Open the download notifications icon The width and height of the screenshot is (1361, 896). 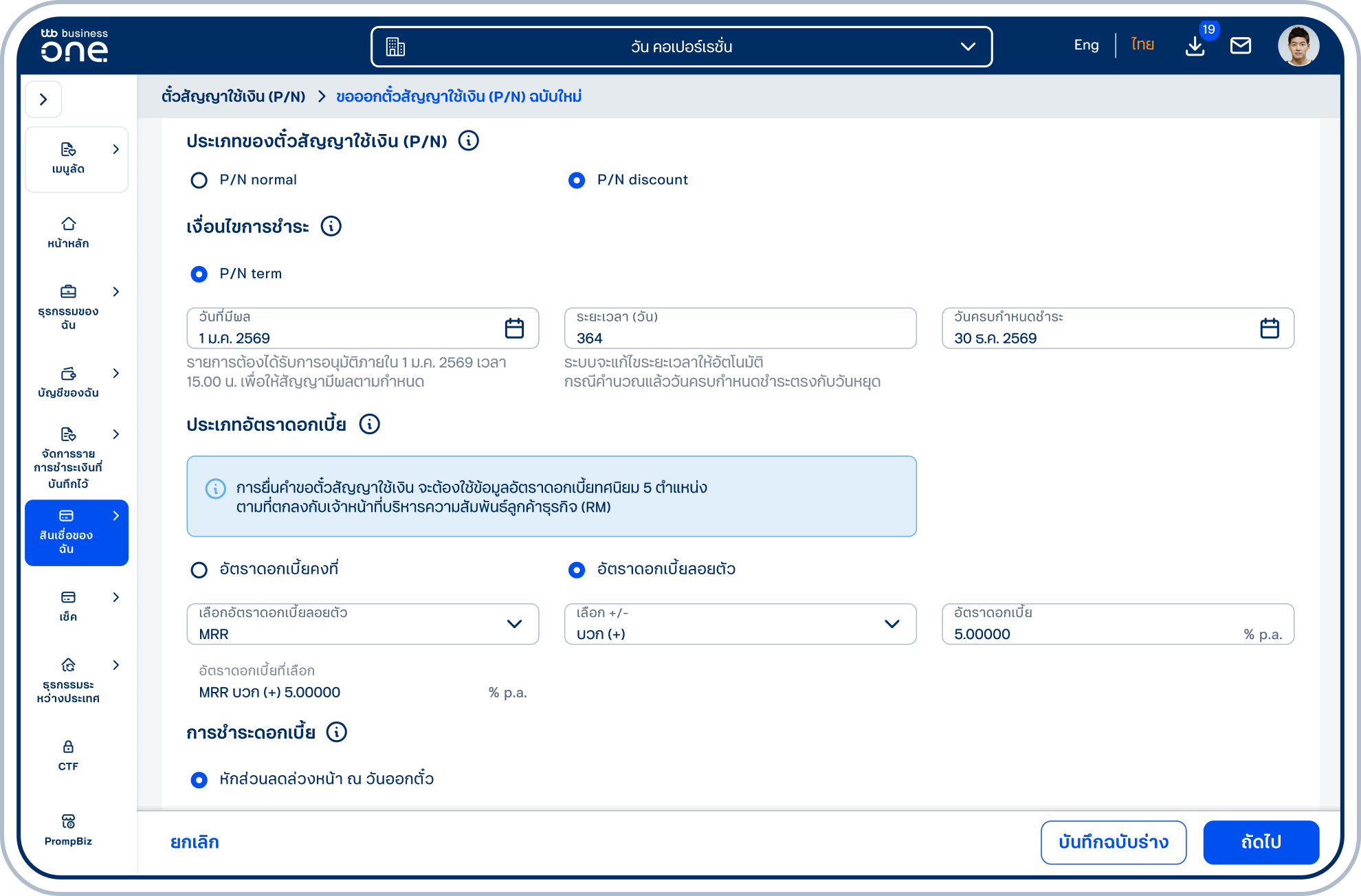pos(1195,46)
